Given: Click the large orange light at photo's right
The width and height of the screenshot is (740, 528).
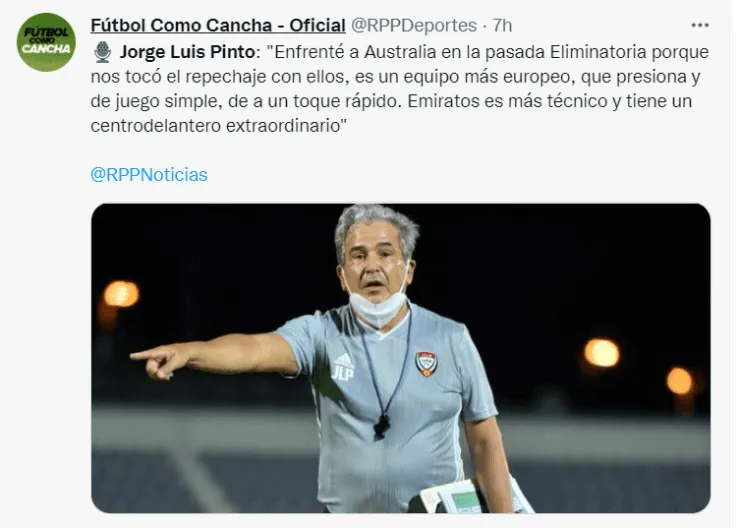Looking at the screenshot, I should click(601, 353).
